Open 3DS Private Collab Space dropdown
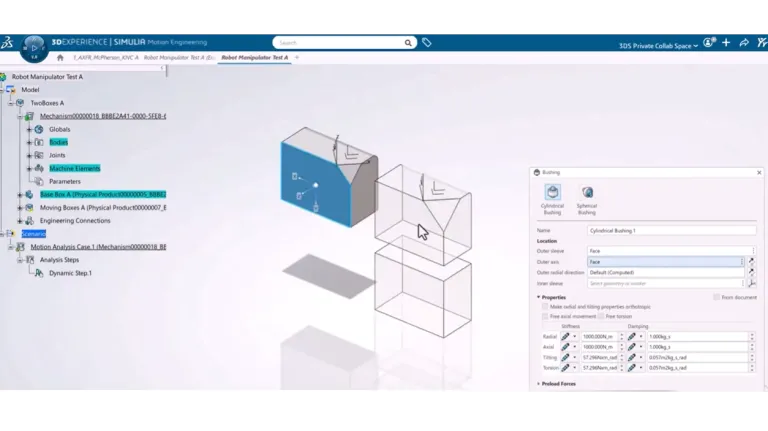768x431 pixels. pyautogui.click(x=658, y=46)
